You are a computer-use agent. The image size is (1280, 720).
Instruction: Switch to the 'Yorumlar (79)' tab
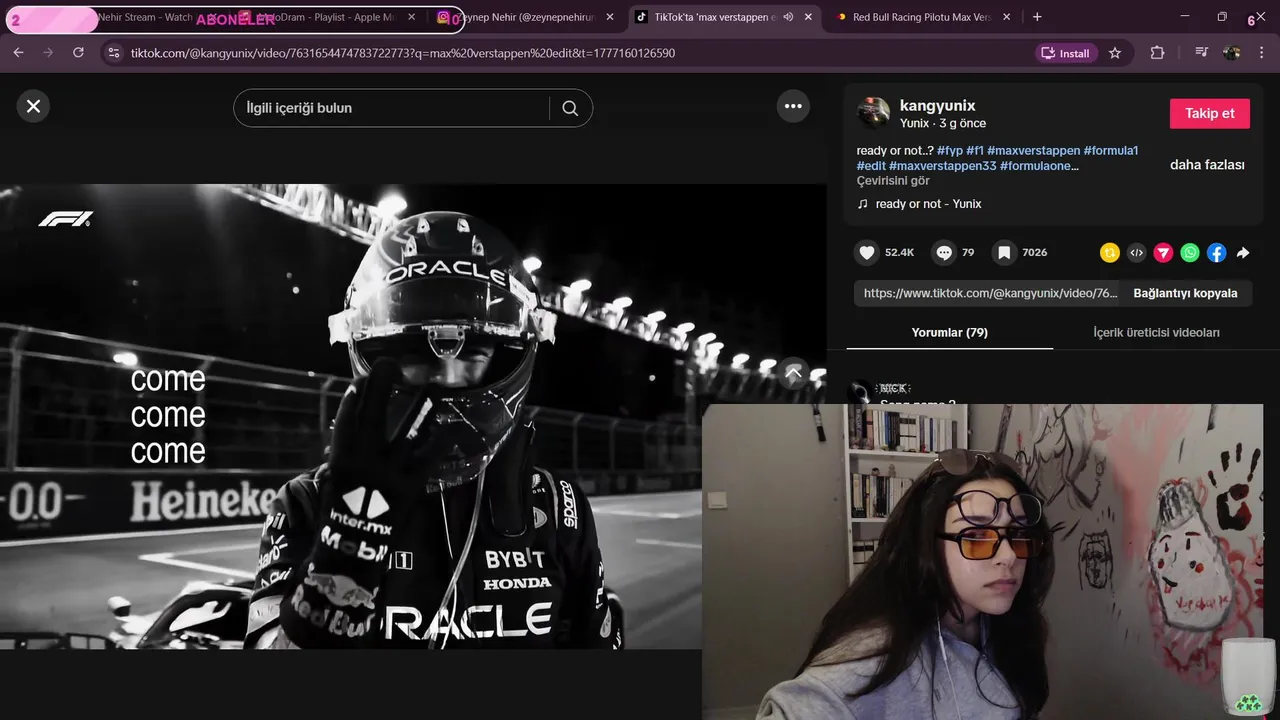949,332
